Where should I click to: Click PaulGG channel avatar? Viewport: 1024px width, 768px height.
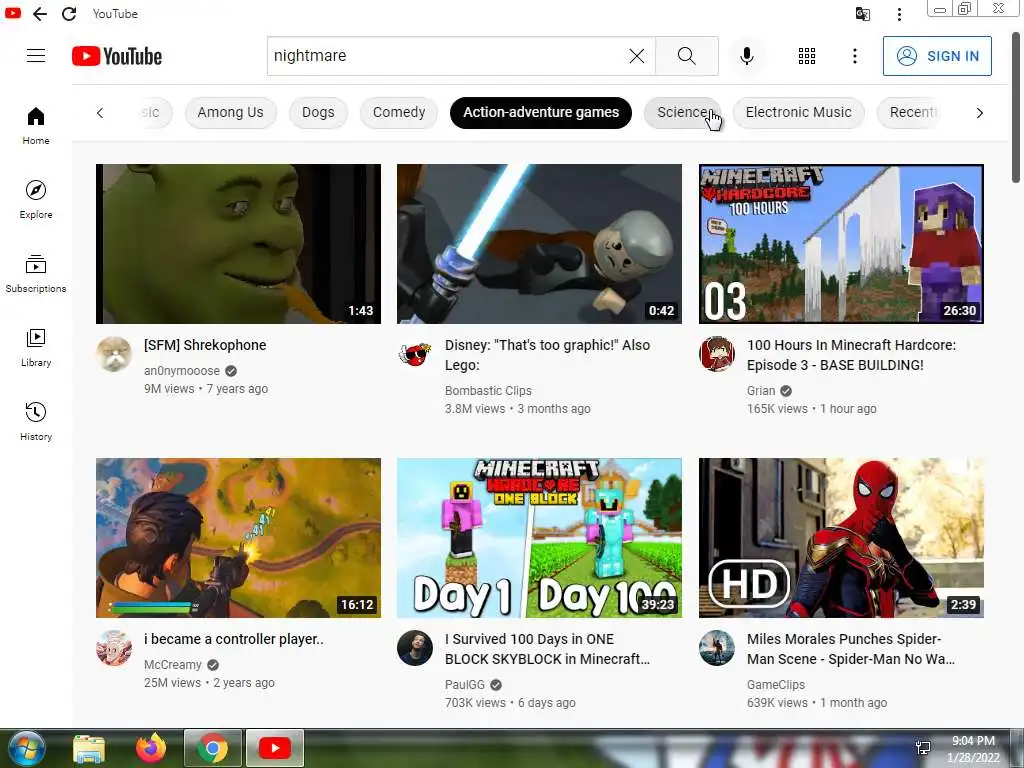(x=415, y=648)
